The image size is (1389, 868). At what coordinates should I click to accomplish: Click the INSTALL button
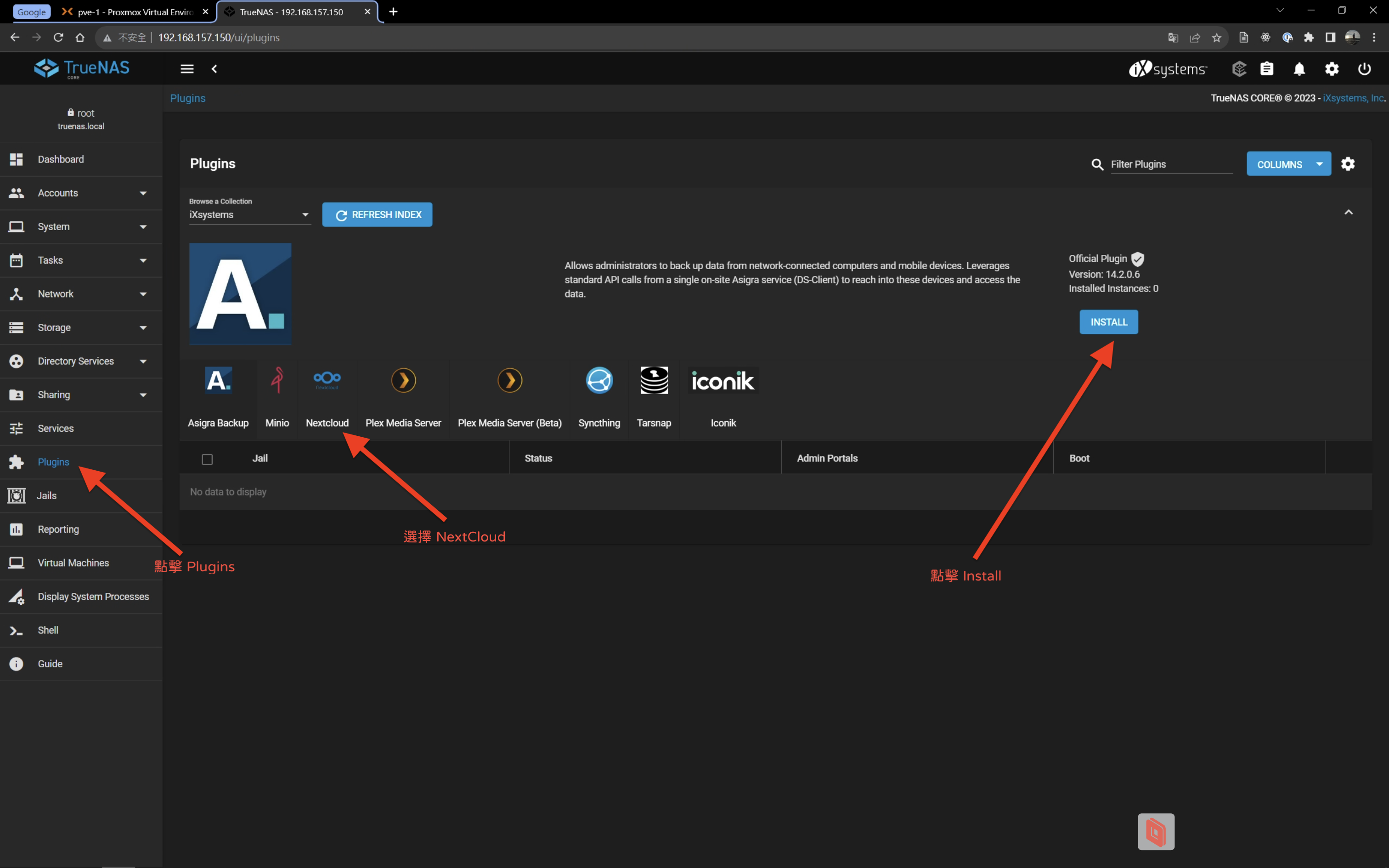(x=1108, y=322)
